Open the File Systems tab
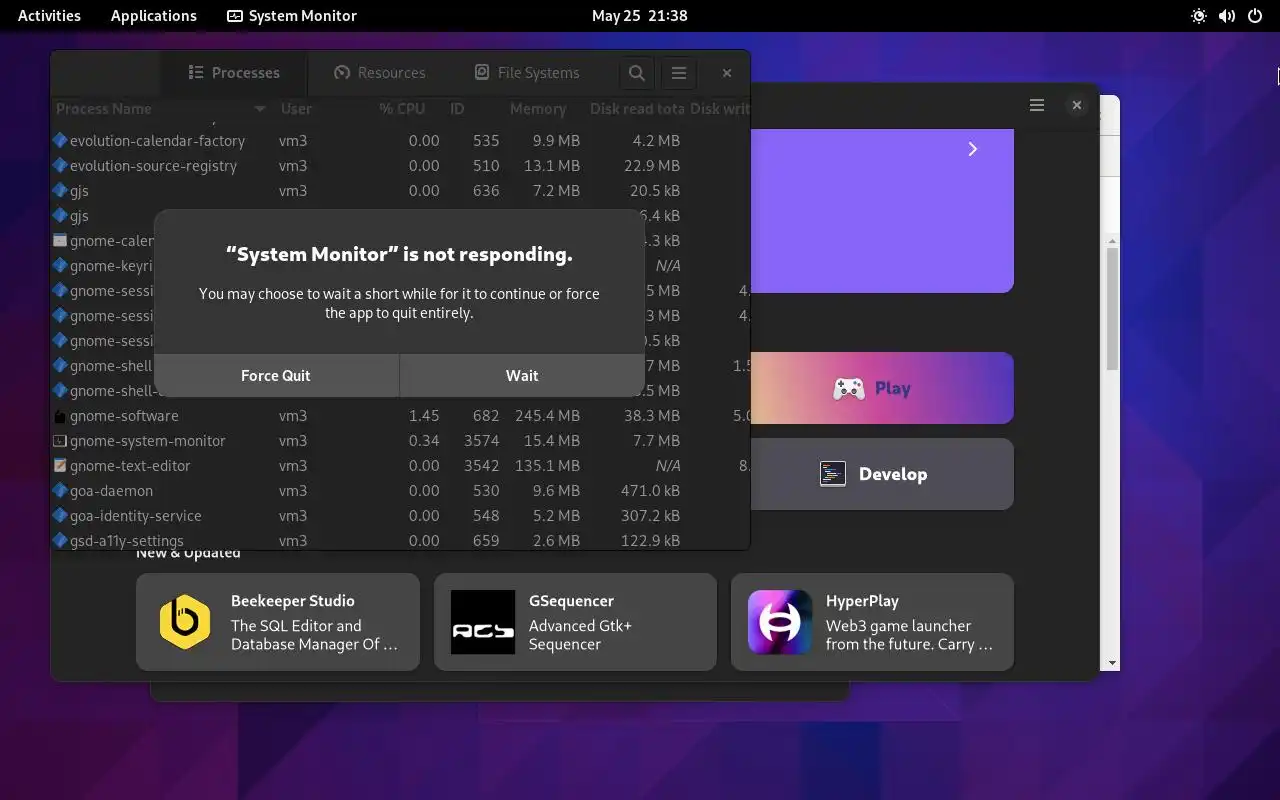The image size is (1280, 800). (x=526, y=73)
